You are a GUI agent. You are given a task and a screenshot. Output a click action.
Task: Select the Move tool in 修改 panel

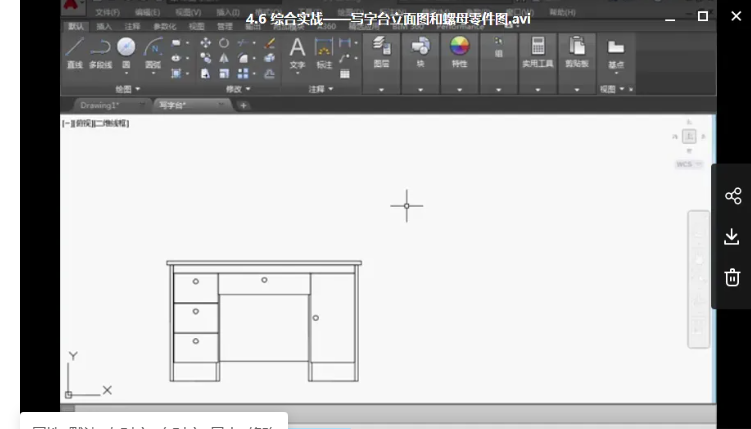tap(205, 43)
